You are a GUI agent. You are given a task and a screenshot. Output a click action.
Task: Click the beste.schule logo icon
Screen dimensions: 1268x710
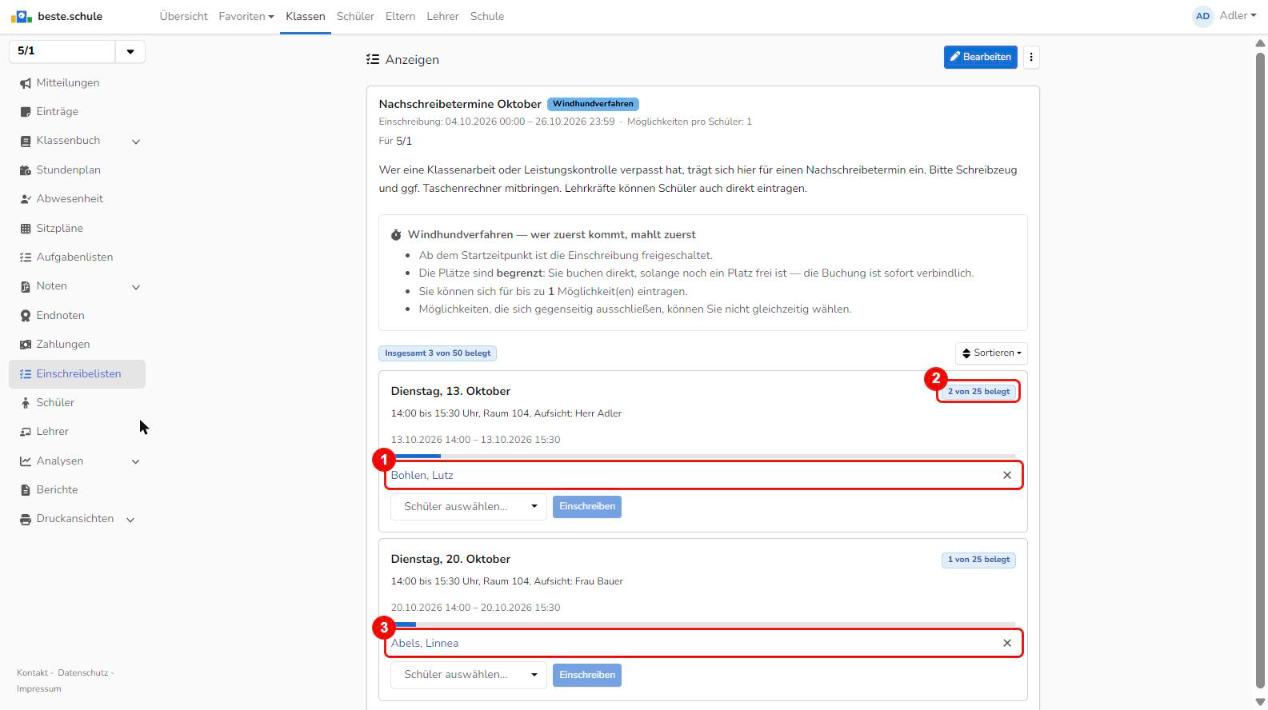click(19, 16)
